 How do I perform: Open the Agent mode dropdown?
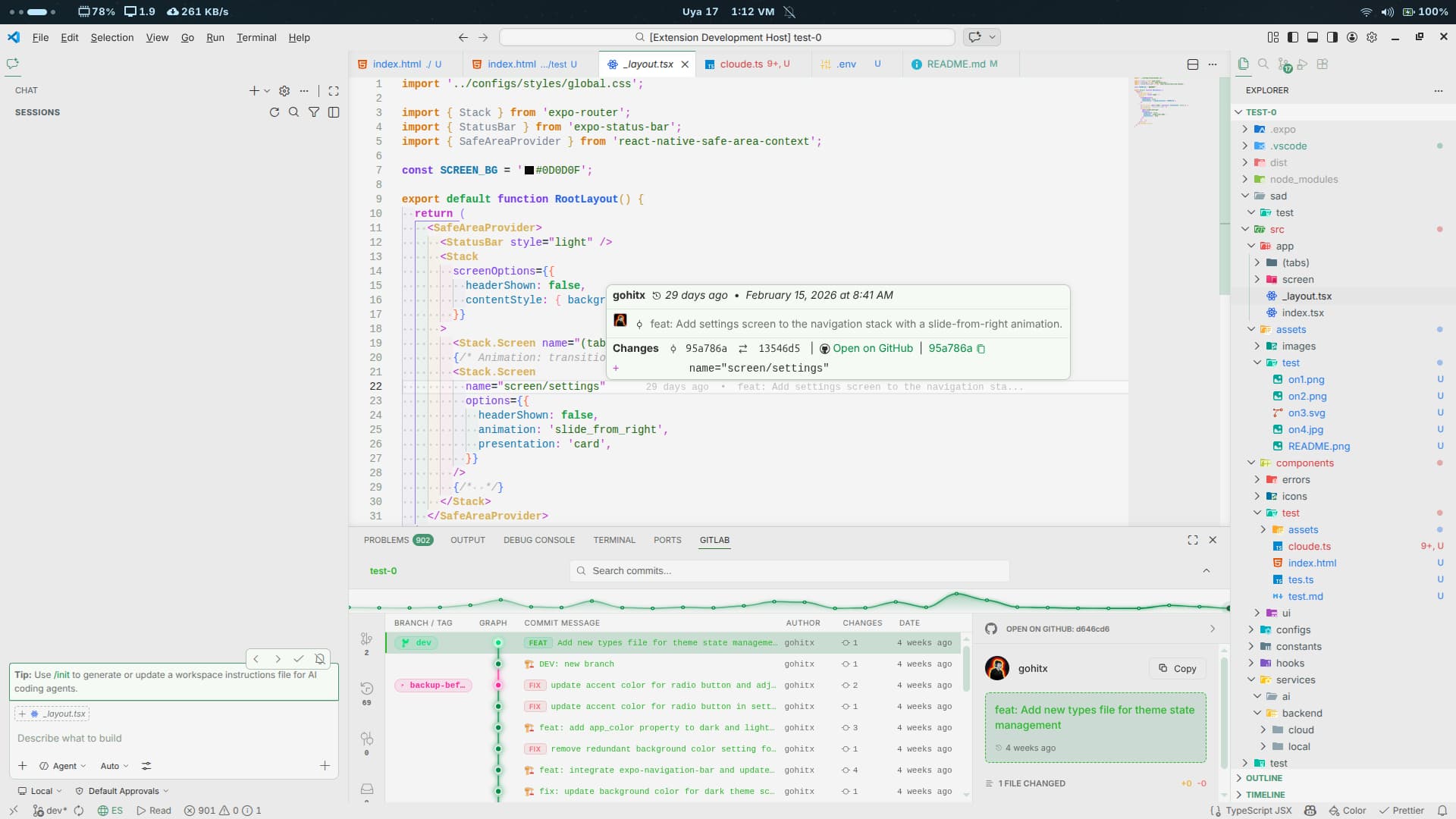[x=64, y=766]
